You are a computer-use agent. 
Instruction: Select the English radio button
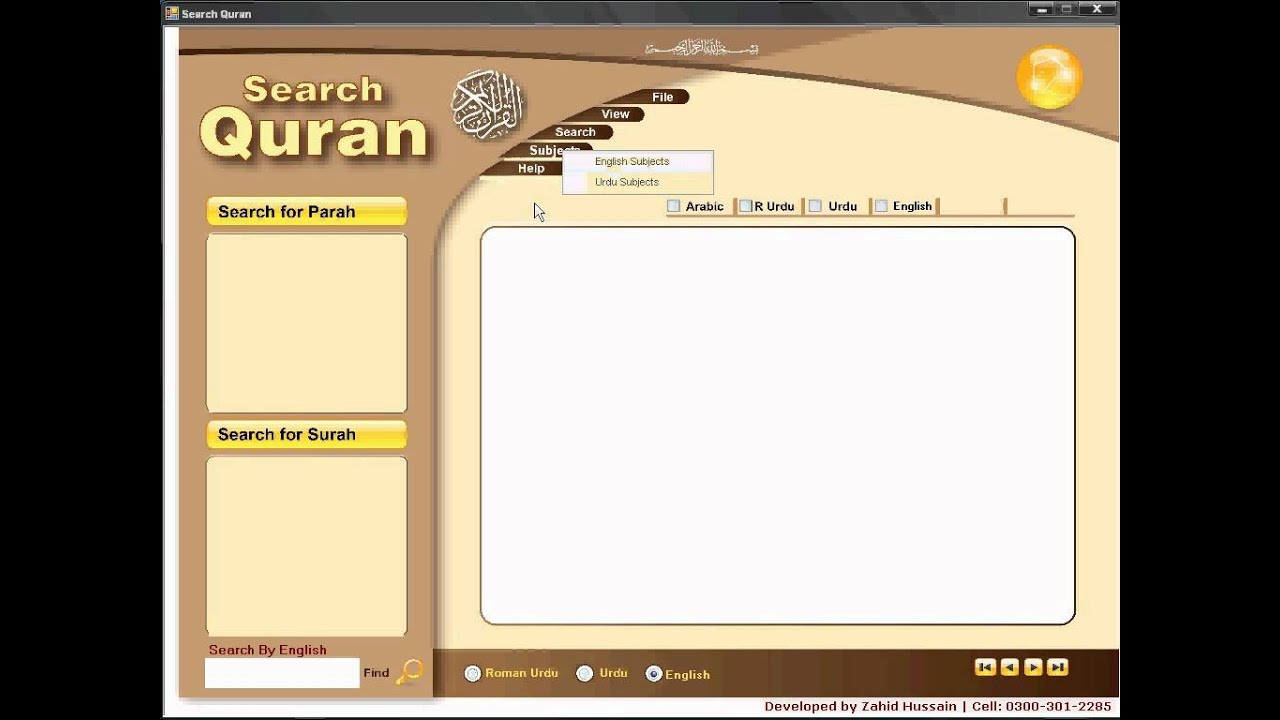(x=654, y=674)
